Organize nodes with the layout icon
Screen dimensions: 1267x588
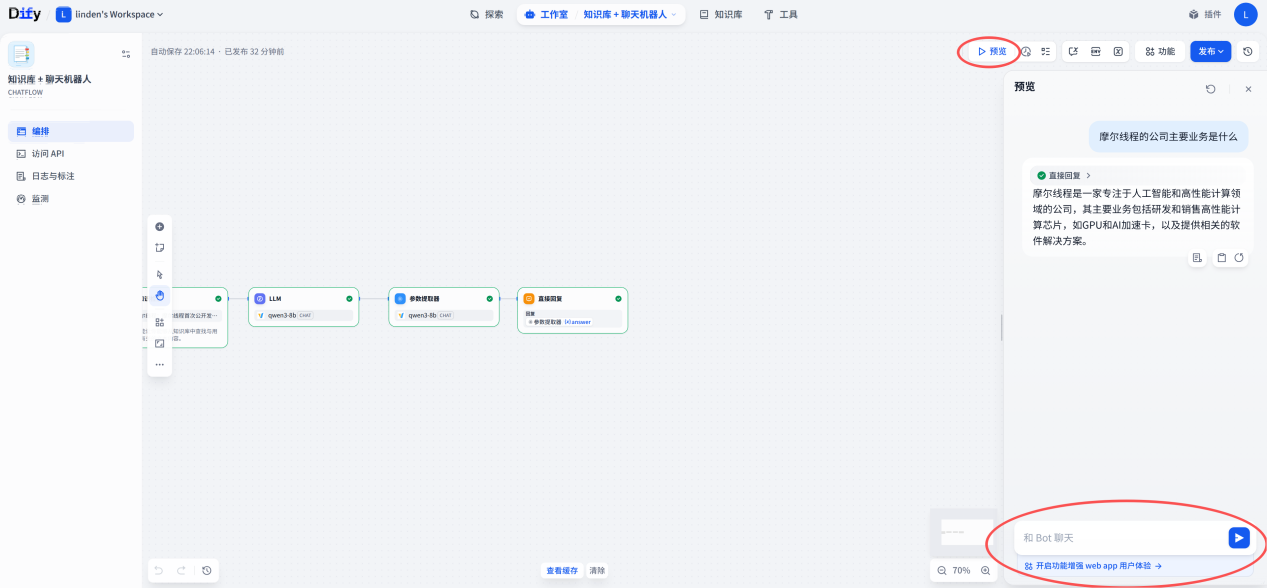coord(159,322)
